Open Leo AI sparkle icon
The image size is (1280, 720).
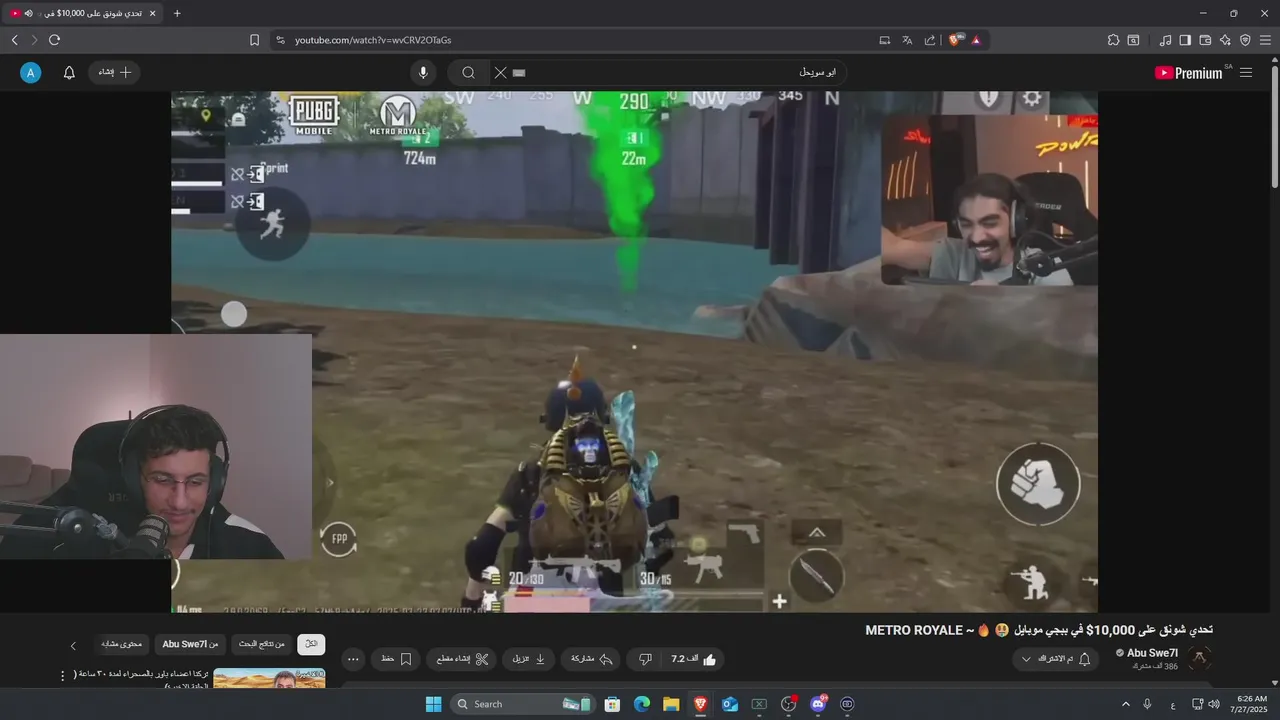[1225, 40]
